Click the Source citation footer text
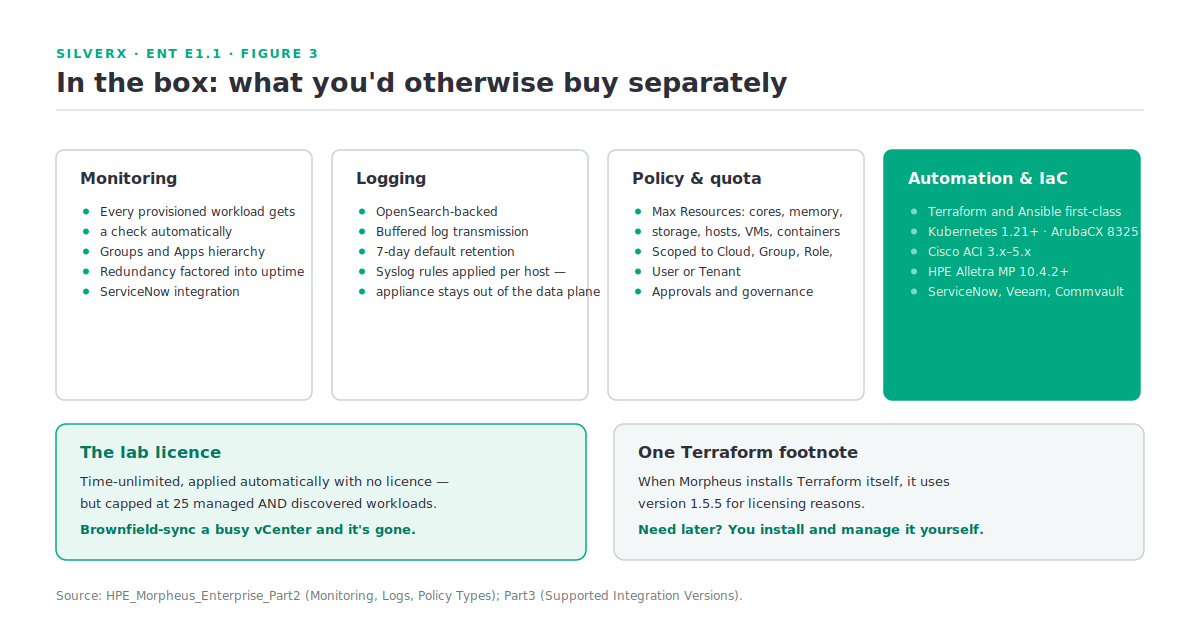The width and height of the screenshot is (1200, 630). tap(399, 596)
